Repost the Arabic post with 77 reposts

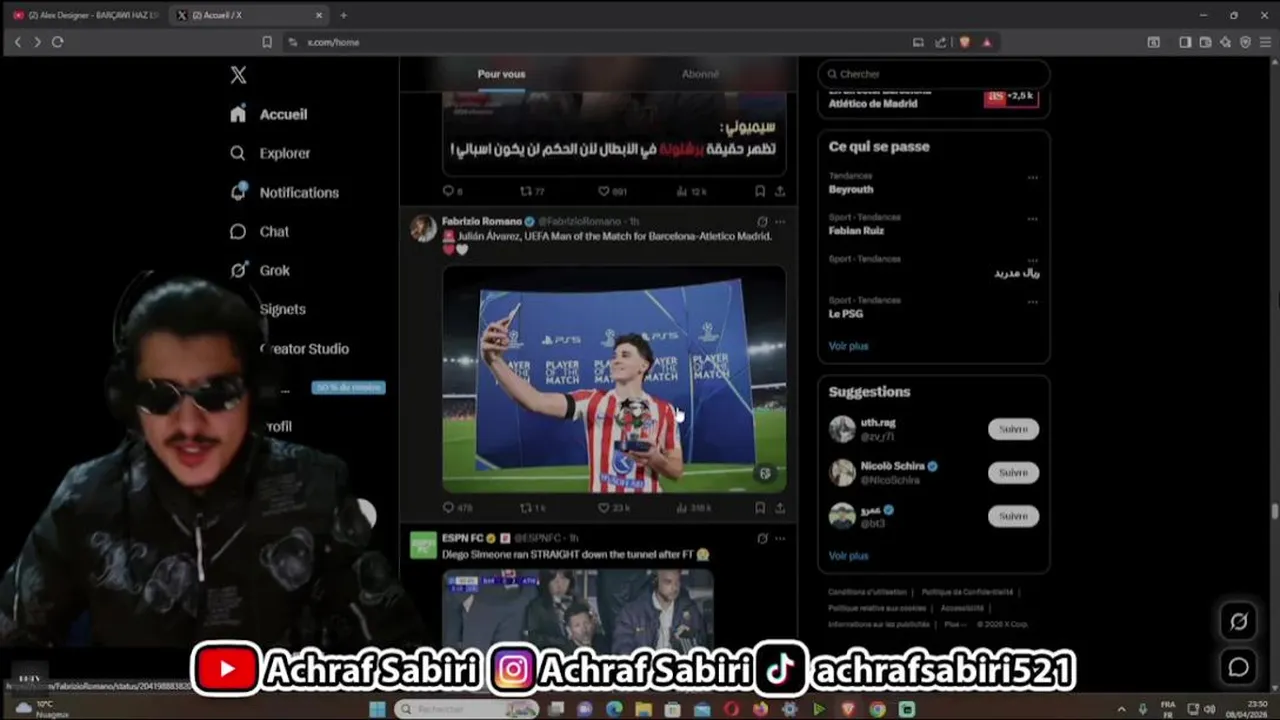532,191
